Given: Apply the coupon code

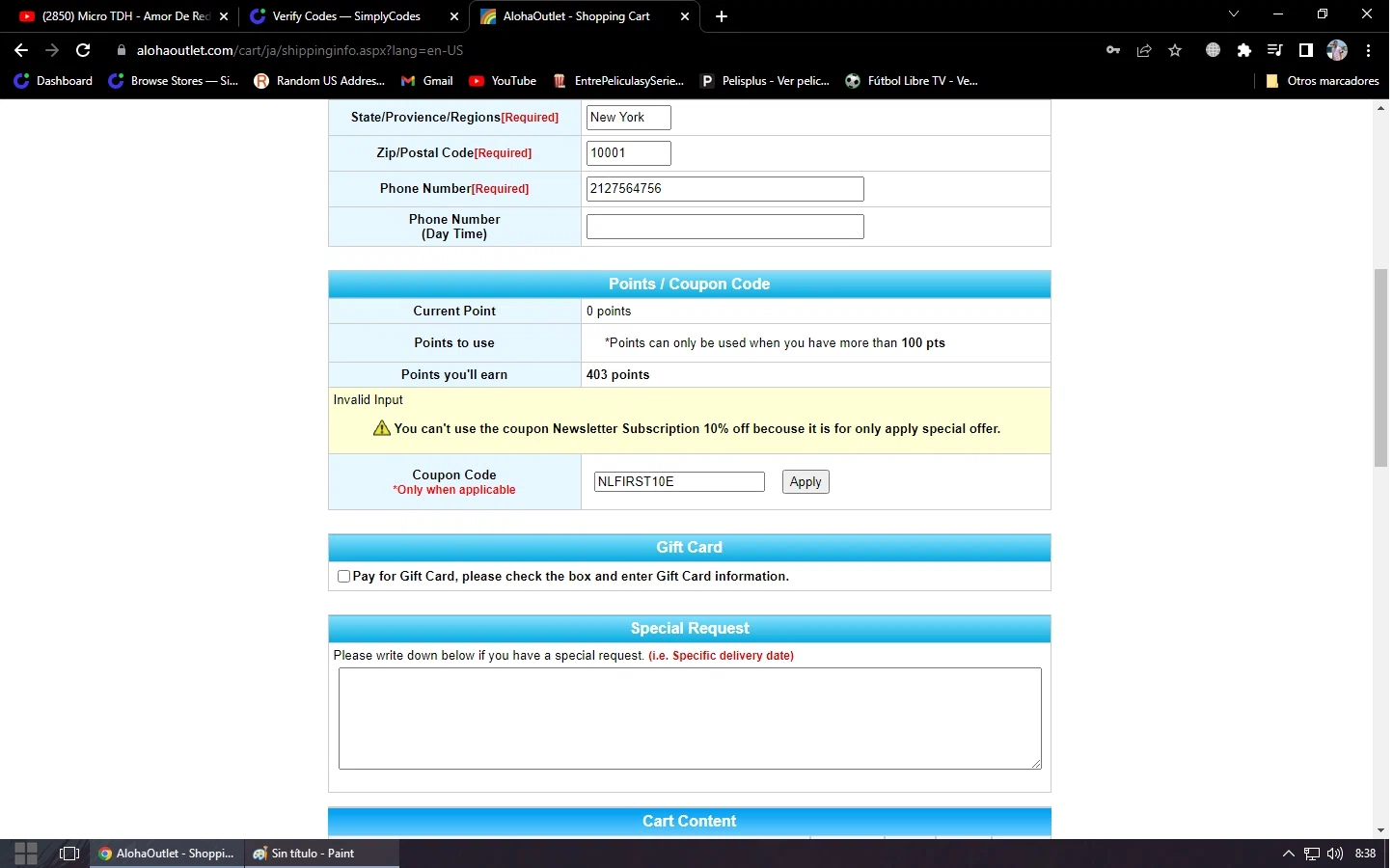Looking at the screenshot, I should (x=806, y=482).
